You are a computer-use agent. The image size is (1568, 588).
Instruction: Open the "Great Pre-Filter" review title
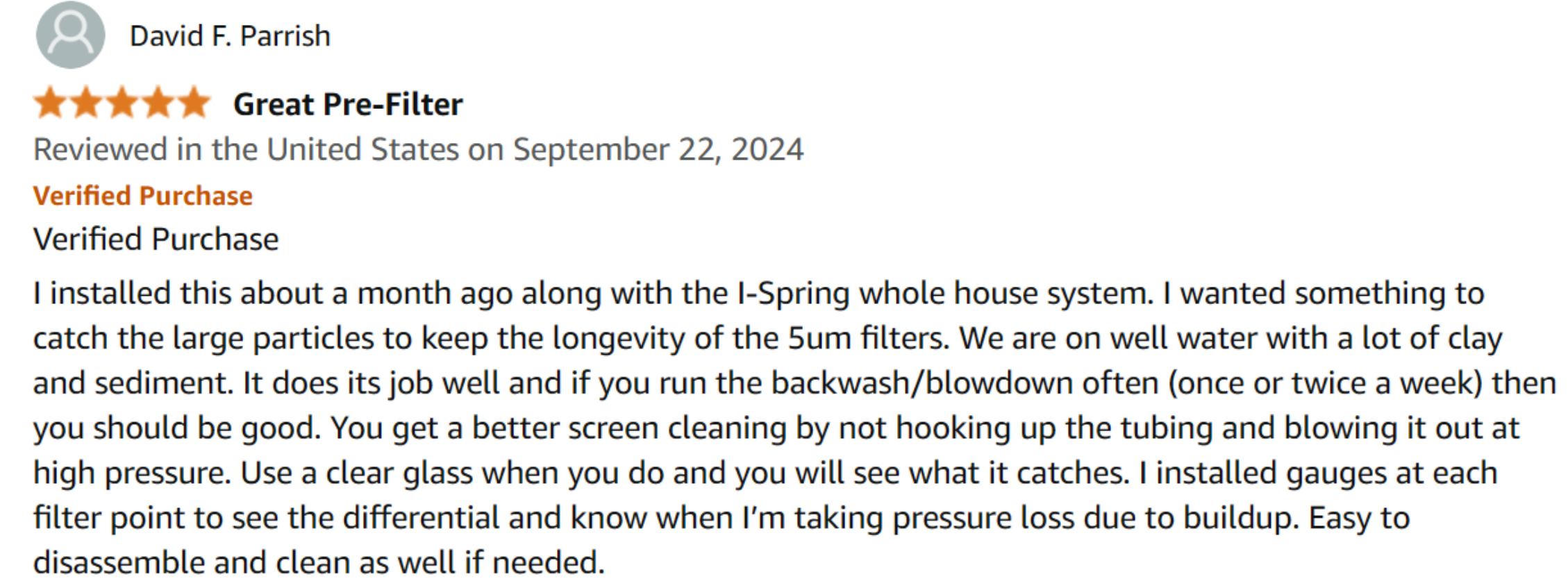tap(348, 105)
